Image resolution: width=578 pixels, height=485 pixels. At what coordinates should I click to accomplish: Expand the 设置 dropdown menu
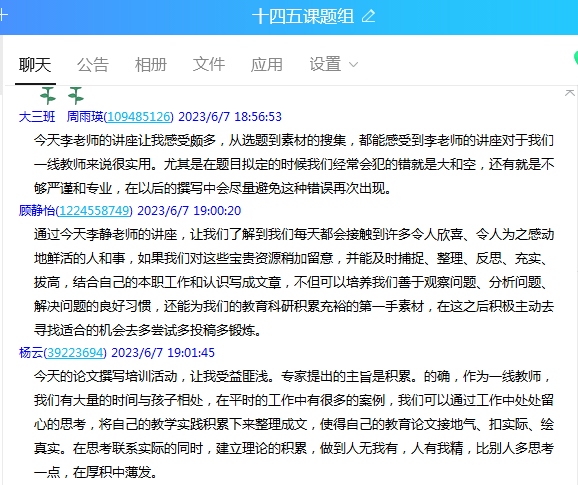point(333,65)
